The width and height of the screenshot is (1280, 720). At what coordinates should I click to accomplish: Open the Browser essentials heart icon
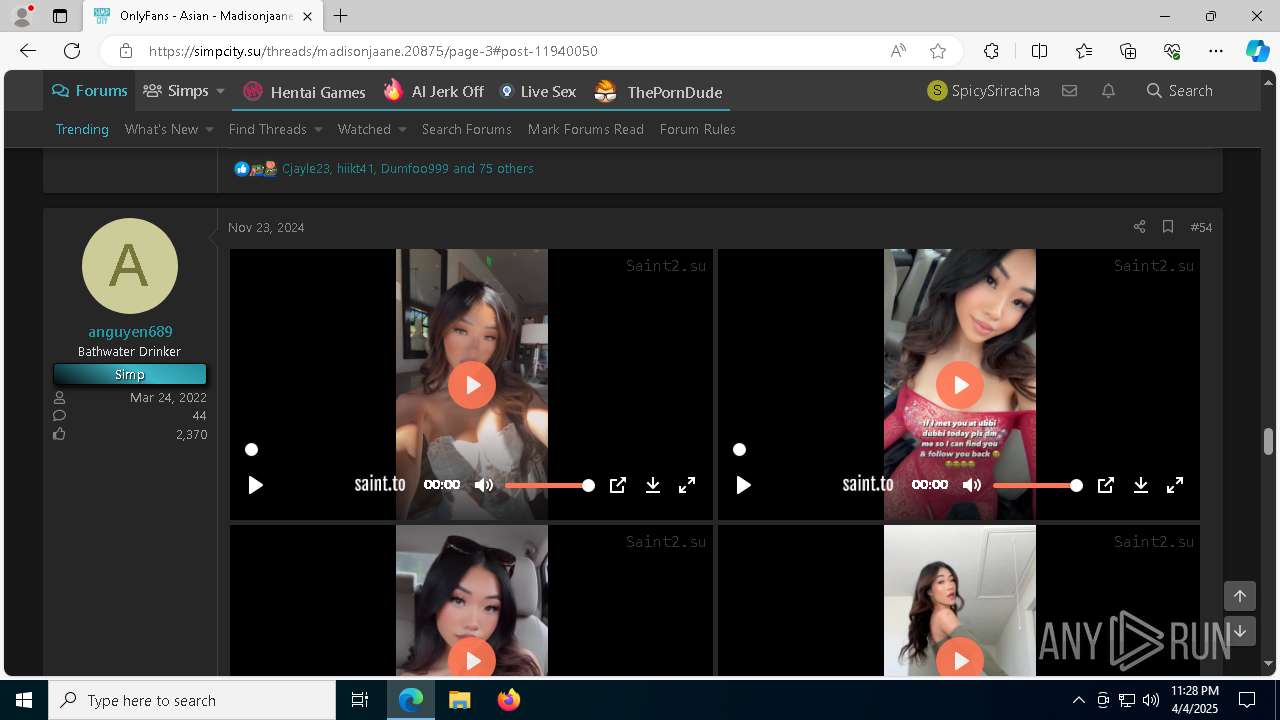1172,51
